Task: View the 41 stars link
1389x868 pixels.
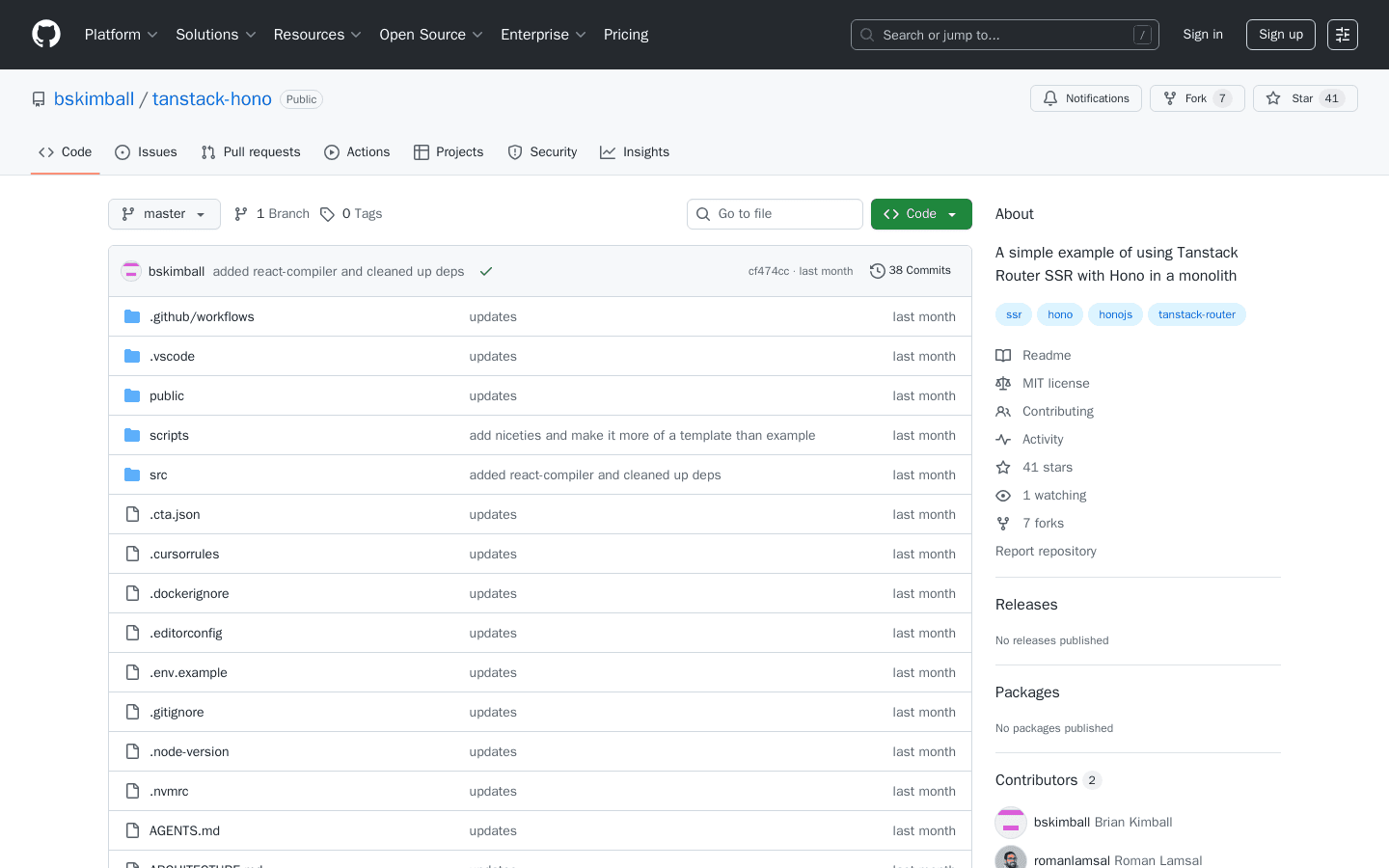Action: point(1034,467)
